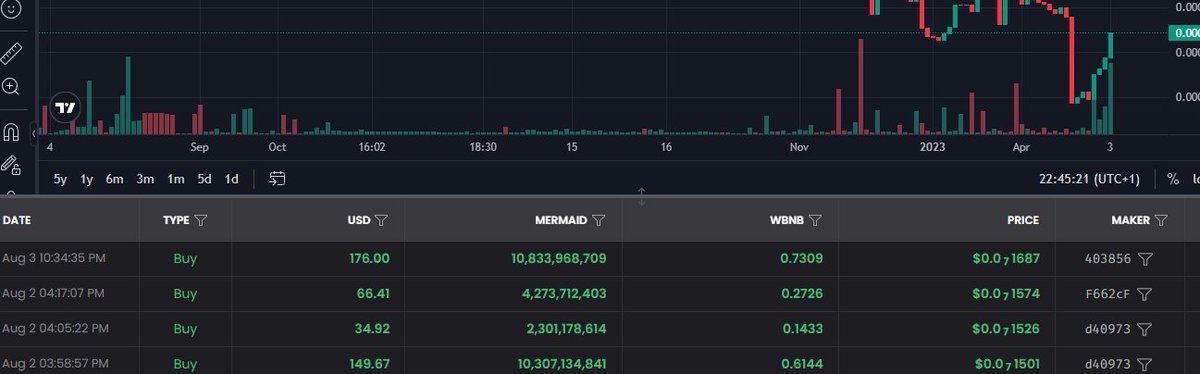The width and height of the screenshot is (1200, 374).
Task: Click the TradingView logo on chart
Action: [66, 107]
